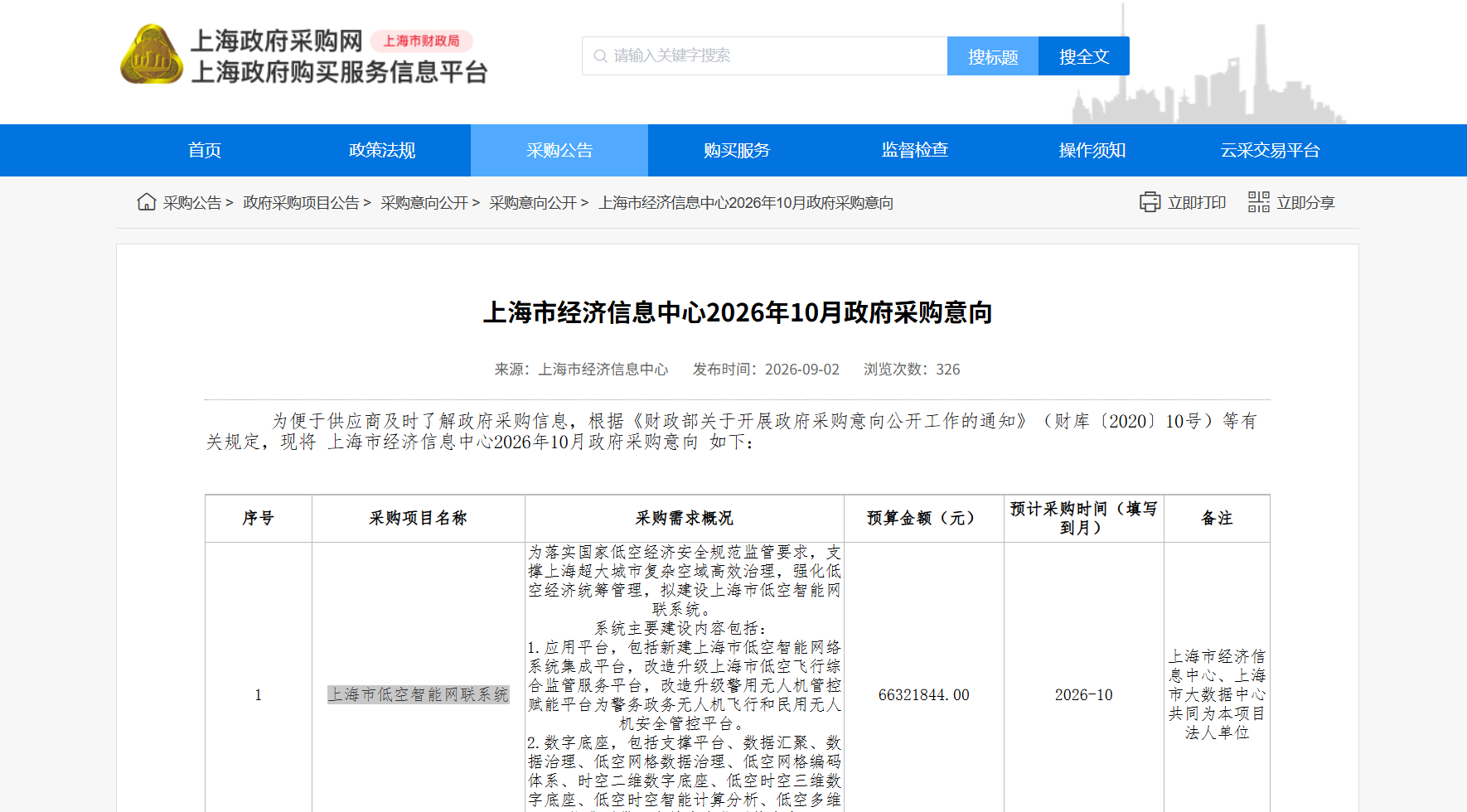This screenshot has width=1467, height=812.
Task: Click the 预算金额(元) column header
Action: [x=924, y=519]
